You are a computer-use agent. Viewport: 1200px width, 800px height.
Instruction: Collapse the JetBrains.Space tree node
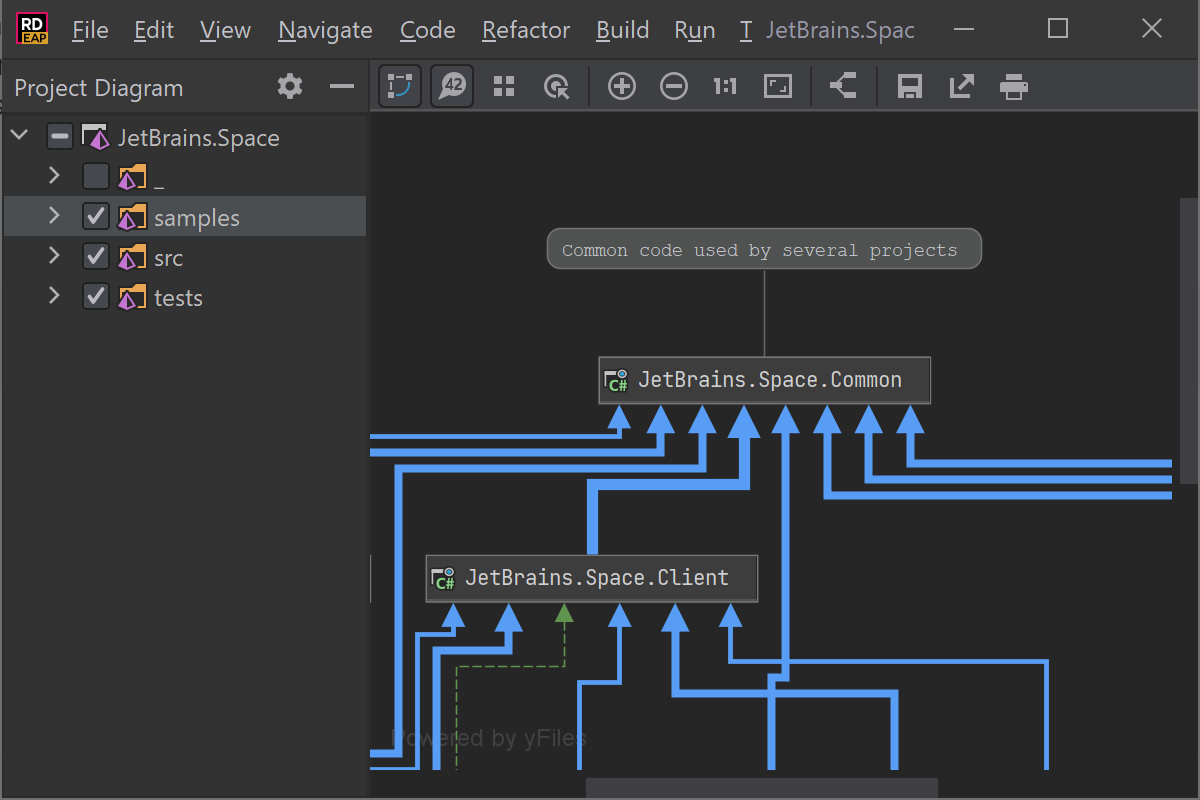[x=19, y=134]
